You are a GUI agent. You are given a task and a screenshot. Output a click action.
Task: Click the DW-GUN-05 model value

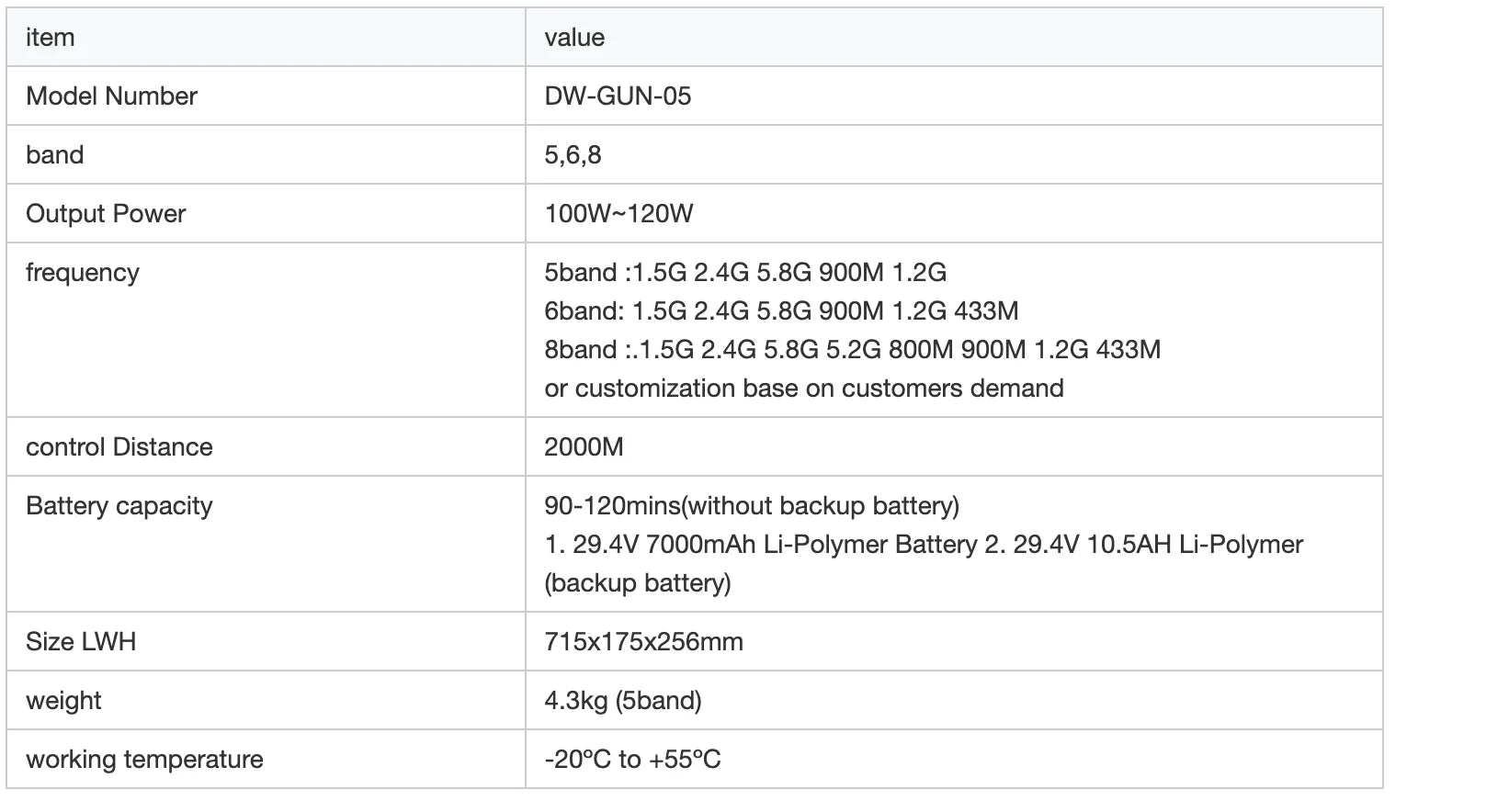(618, 96)
